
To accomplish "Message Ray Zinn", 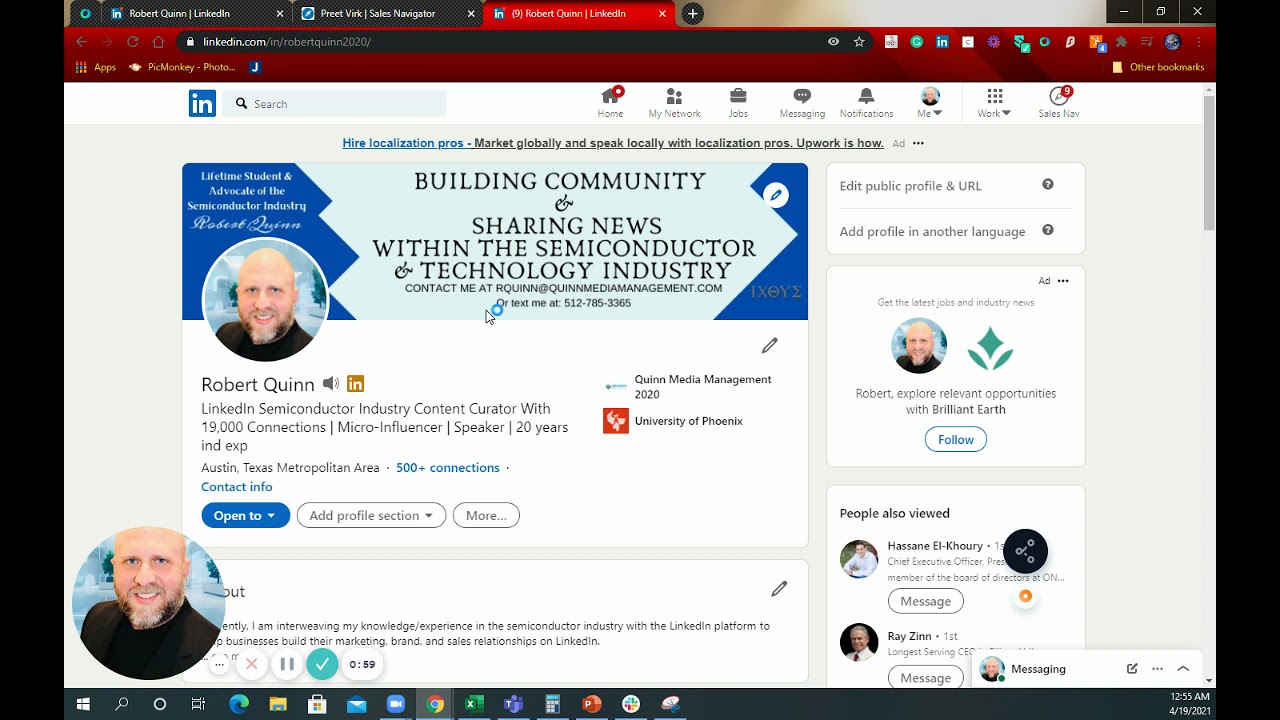I will (x=925, y=678).
